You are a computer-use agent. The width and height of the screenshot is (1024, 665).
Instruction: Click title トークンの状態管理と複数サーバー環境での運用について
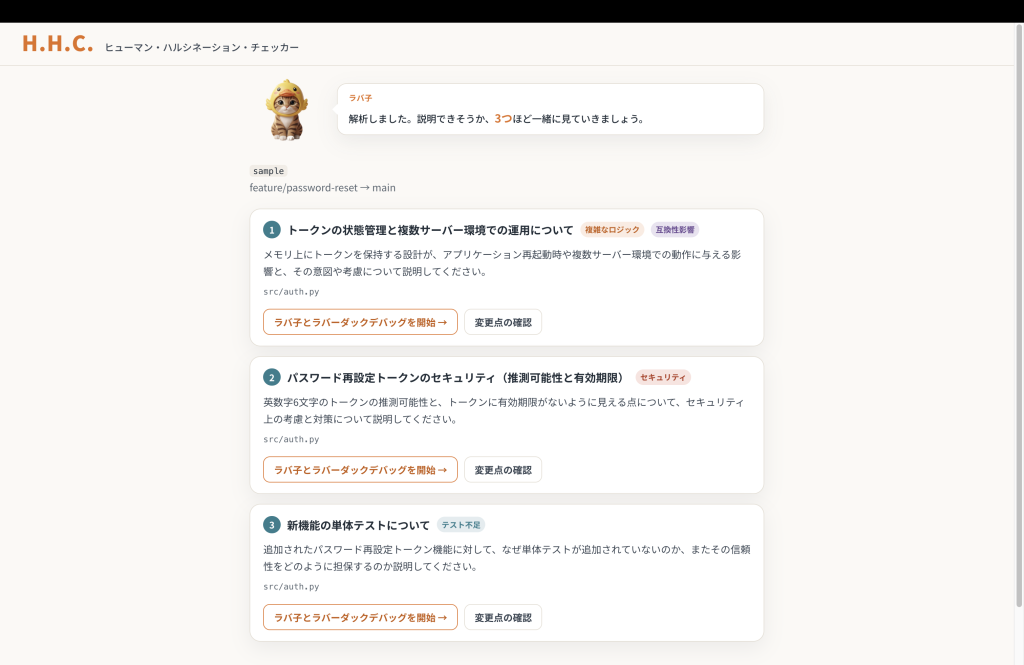[430, 230]
